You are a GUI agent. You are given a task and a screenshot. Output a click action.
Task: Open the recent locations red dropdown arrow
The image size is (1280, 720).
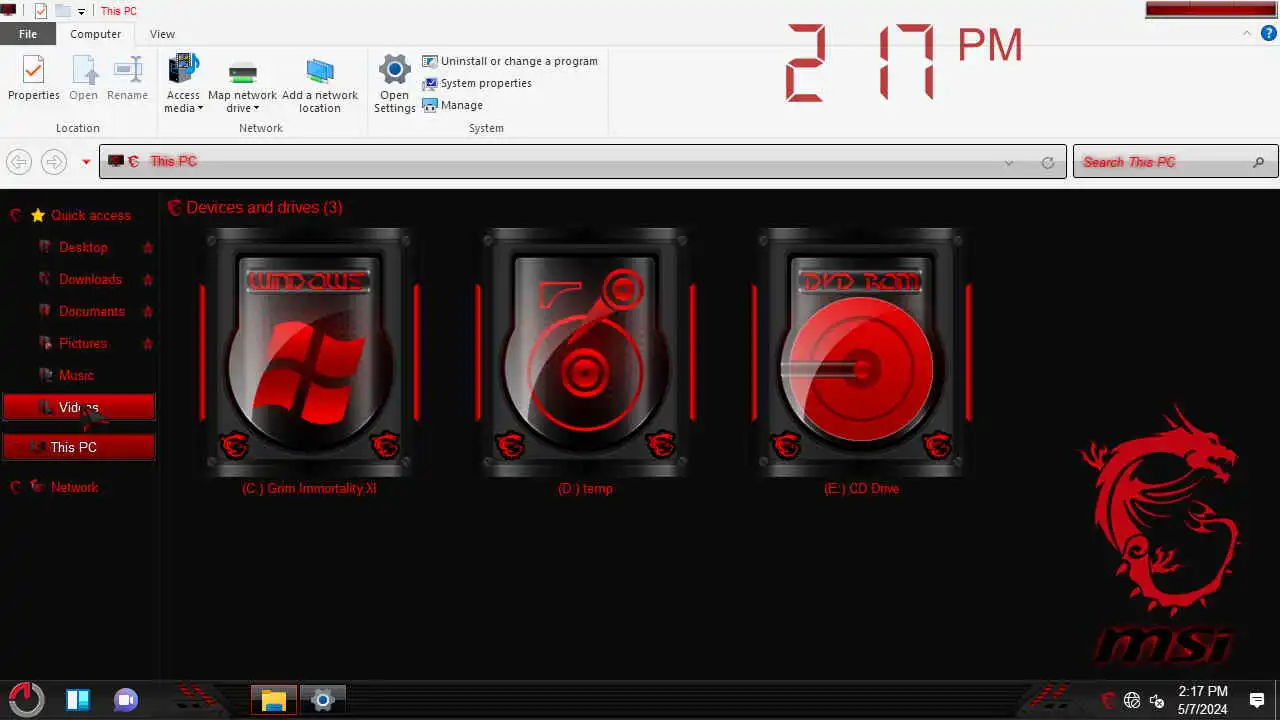[x=86, y=162]
